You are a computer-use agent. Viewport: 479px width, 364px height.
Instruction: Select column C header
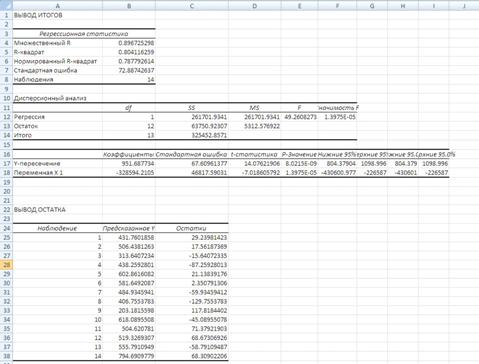pos(192,6)
